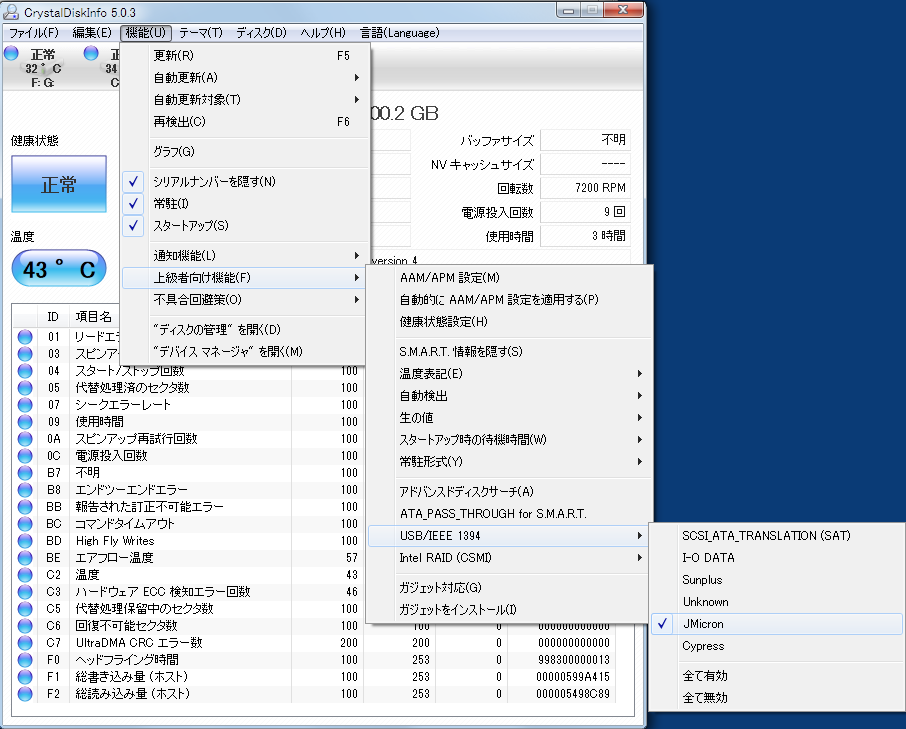Click the status orb for attribute C2 温度
Screen dimensions: 906x729
25,575
